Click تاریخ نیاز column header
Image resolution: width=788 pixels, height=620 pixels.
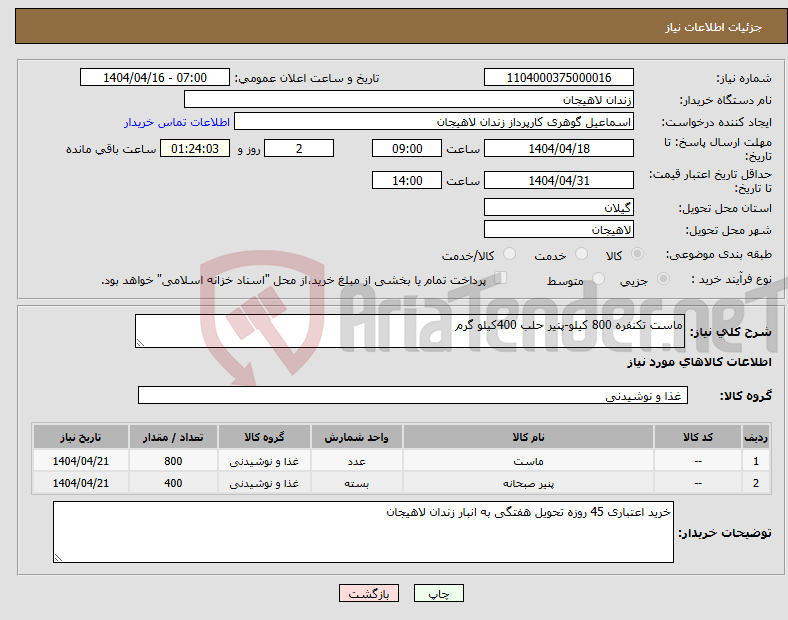pyautogui.click(x=80, y=437)
